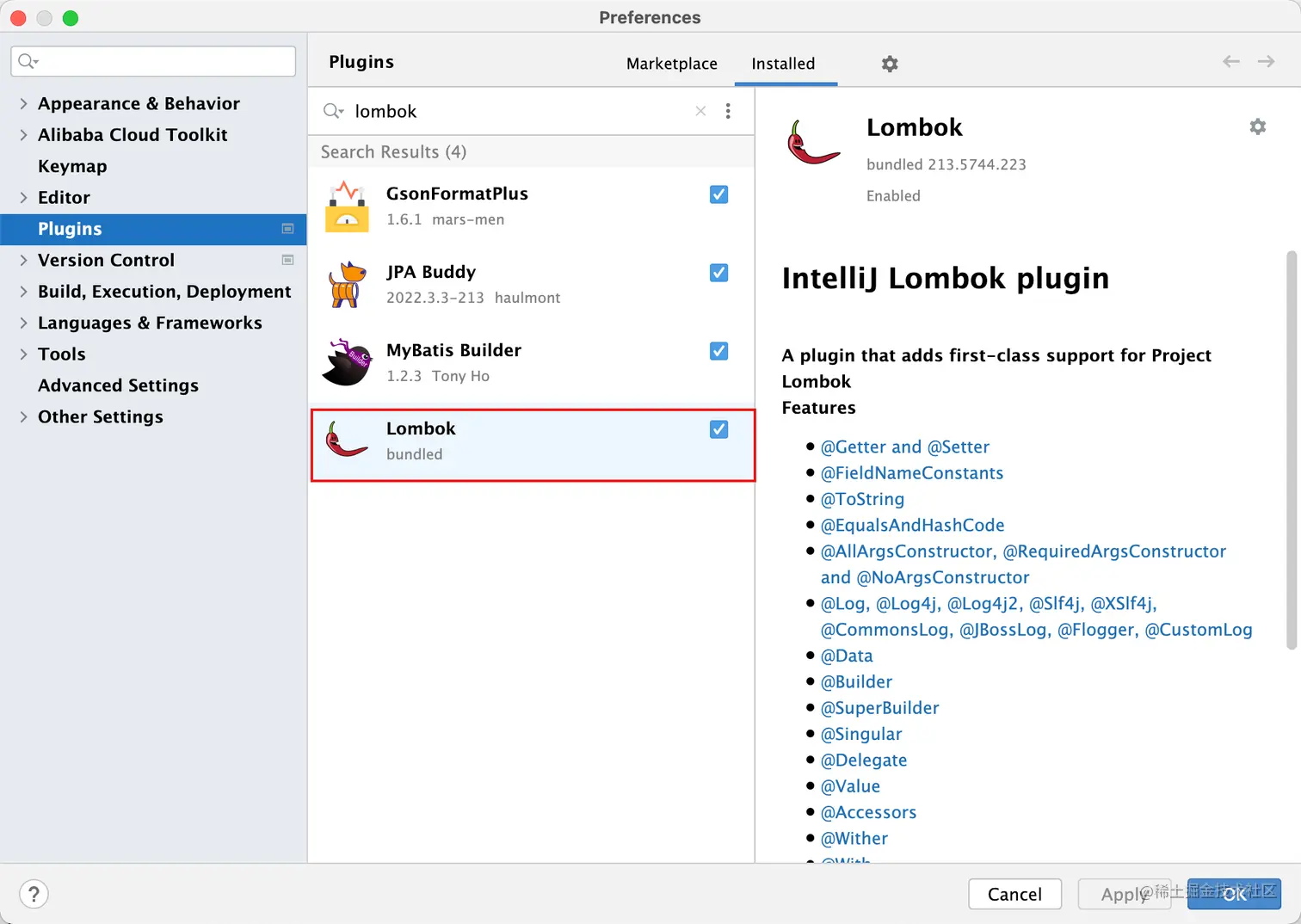This screenshot has width=1301, height=924.
Task: Open the @Accessors link
Action: (868, 812)
